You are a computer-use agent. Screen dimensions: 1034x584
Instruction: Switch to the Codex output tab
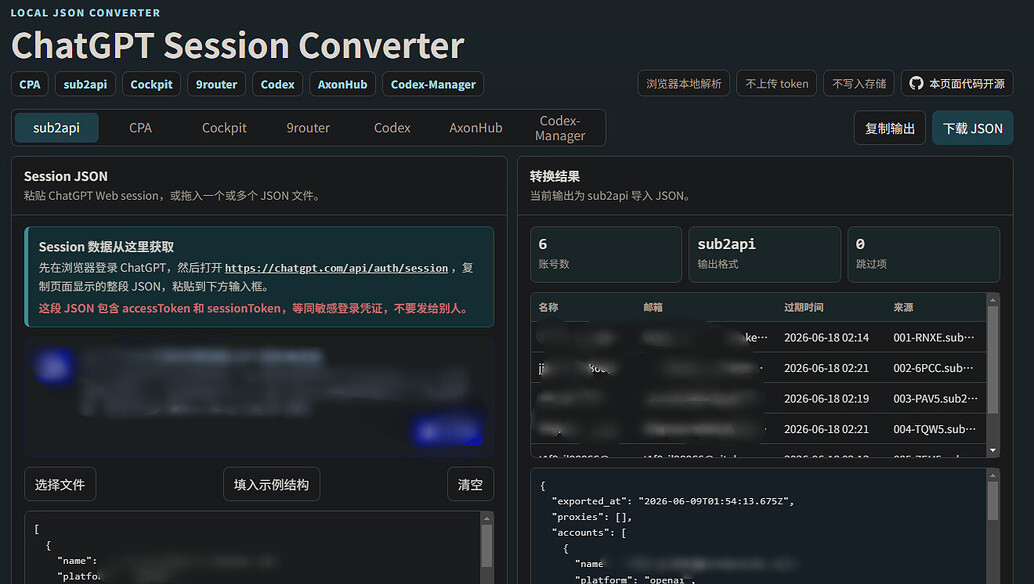pyautogui.click(x=392, y=128)
